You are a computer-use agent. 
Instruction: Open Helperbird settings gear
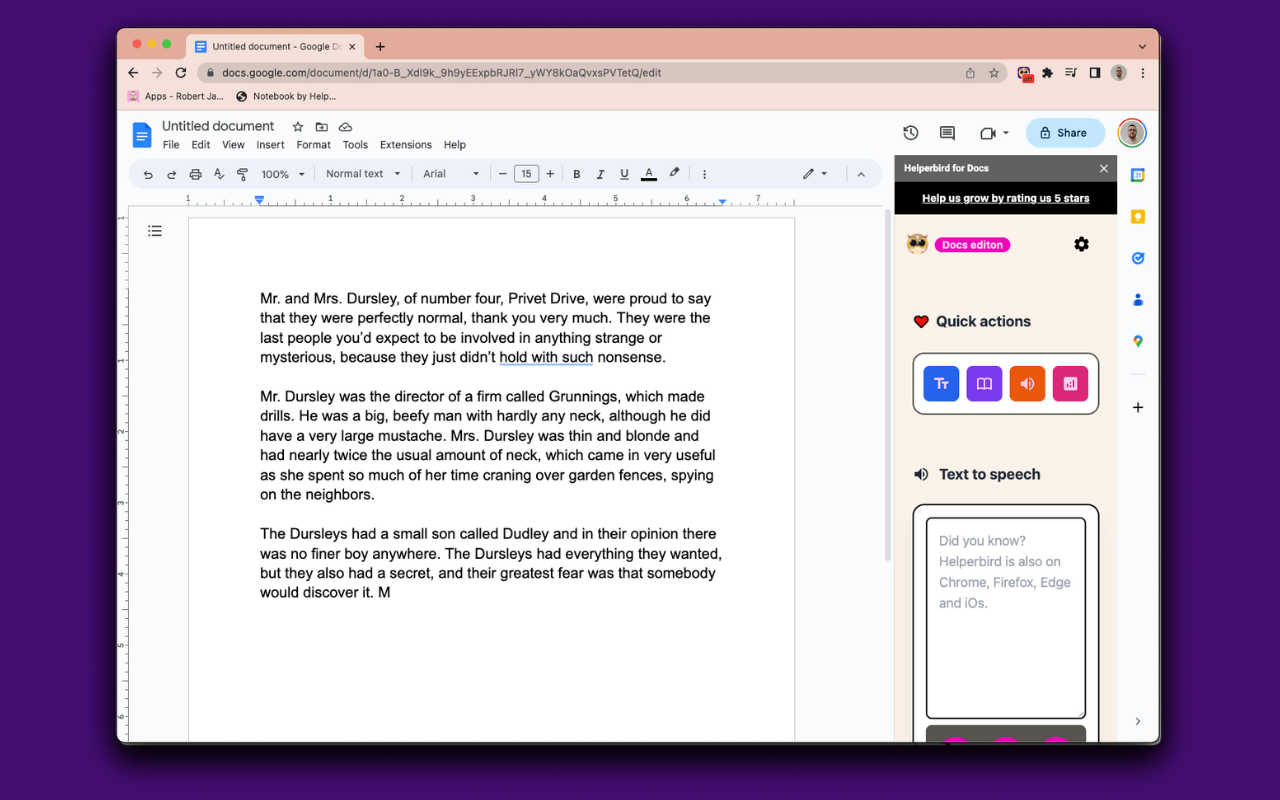point(1081,244)
